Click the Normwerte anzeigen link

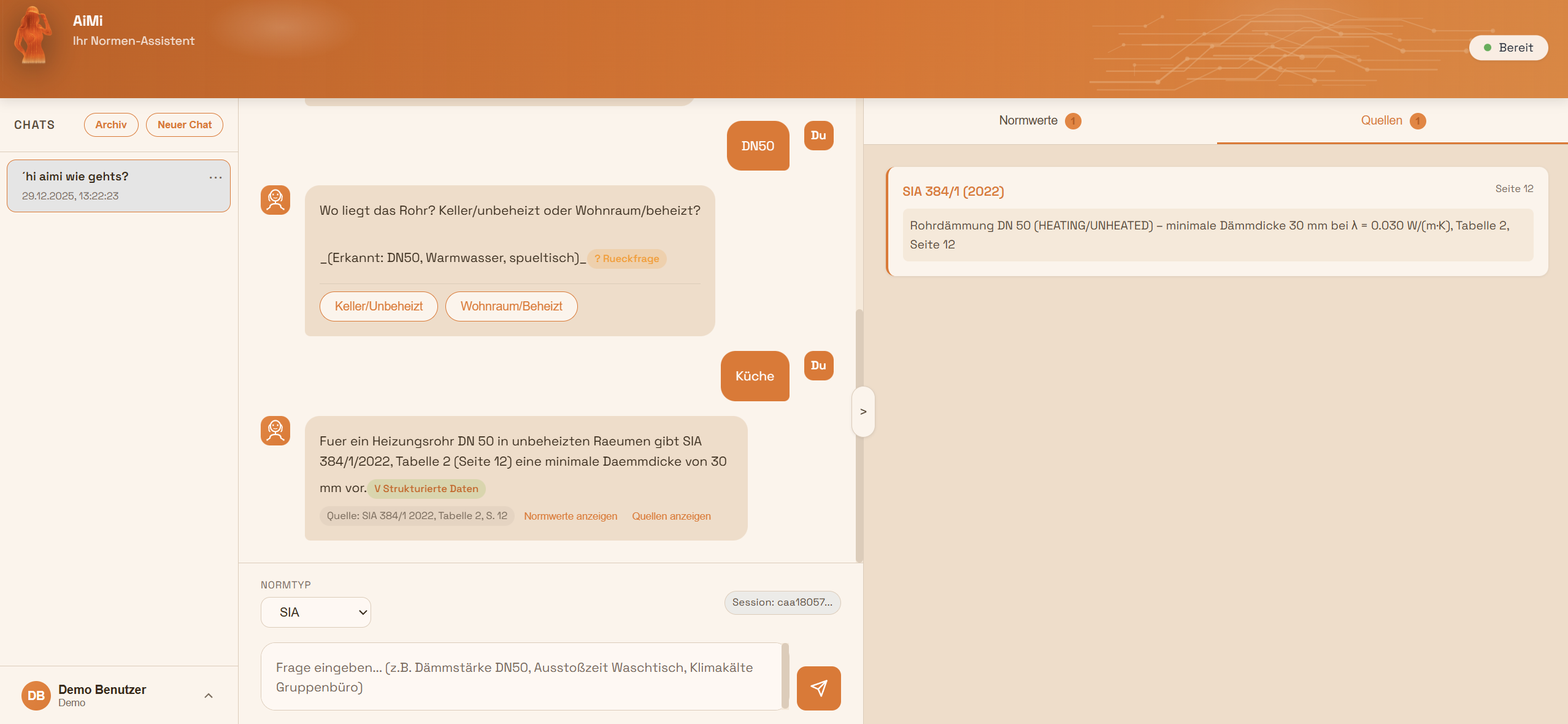coord(570,516)
